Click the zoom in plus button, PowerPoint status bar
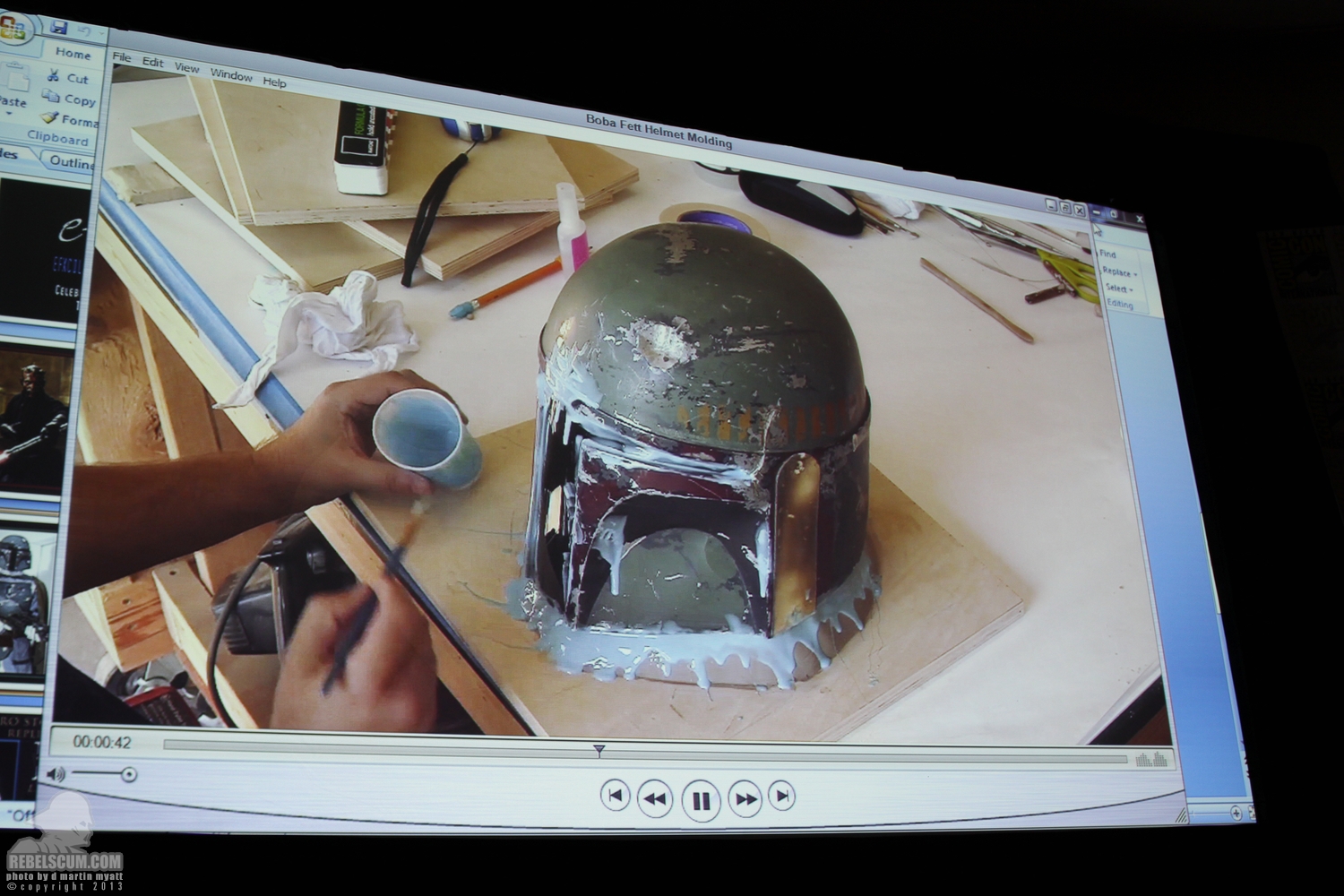 click(1236, 813)
